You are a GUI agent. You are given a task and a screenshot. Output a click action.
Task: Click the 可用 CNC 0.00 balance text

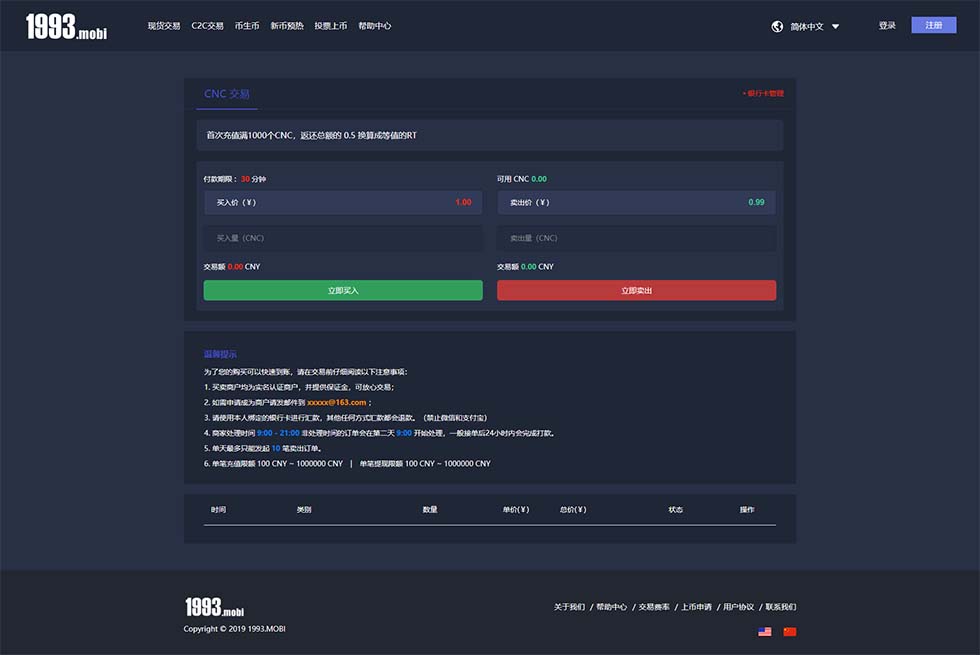pyautogui.click(x=522, y=179)
